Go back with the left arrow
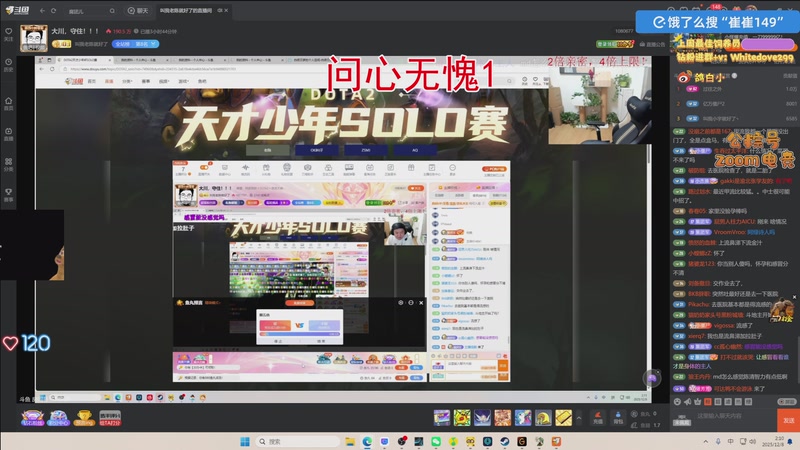The width and height of the screenshot is (800, 450). (42, 10)
